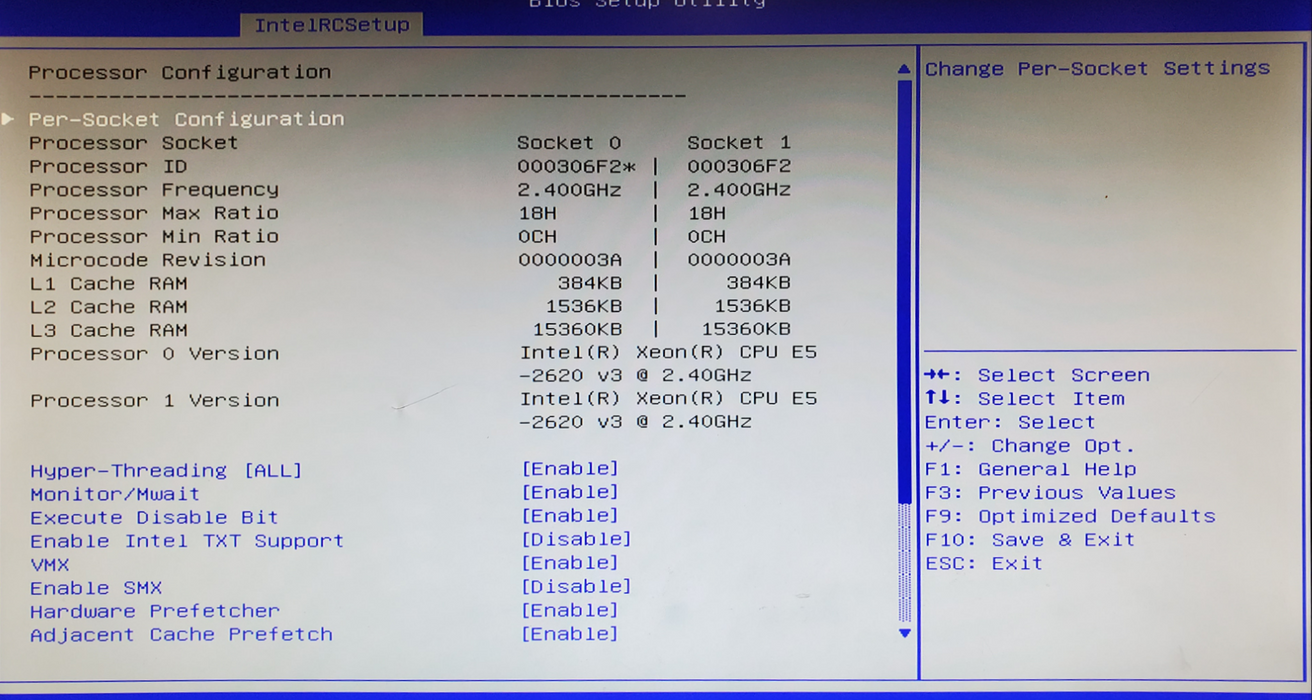Change Enable SMX [Disable] value
Viewport: 1312px width, 700px height.
coord(577,586)
